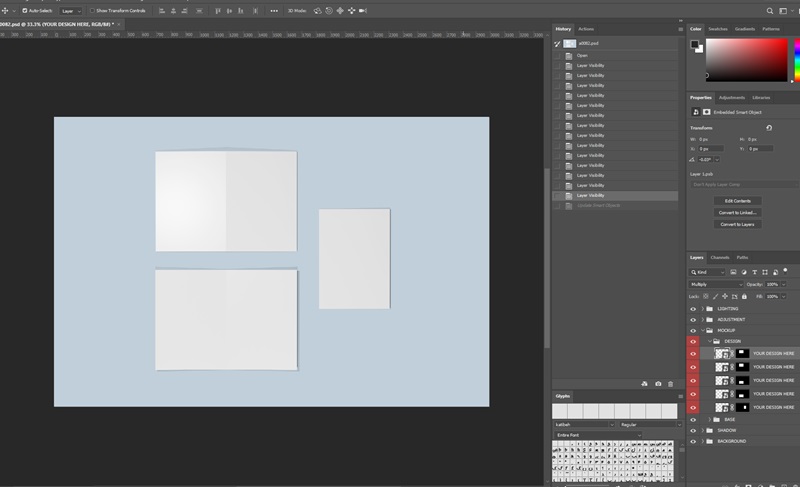Click the type layer filter icon

tap(753, 272)
